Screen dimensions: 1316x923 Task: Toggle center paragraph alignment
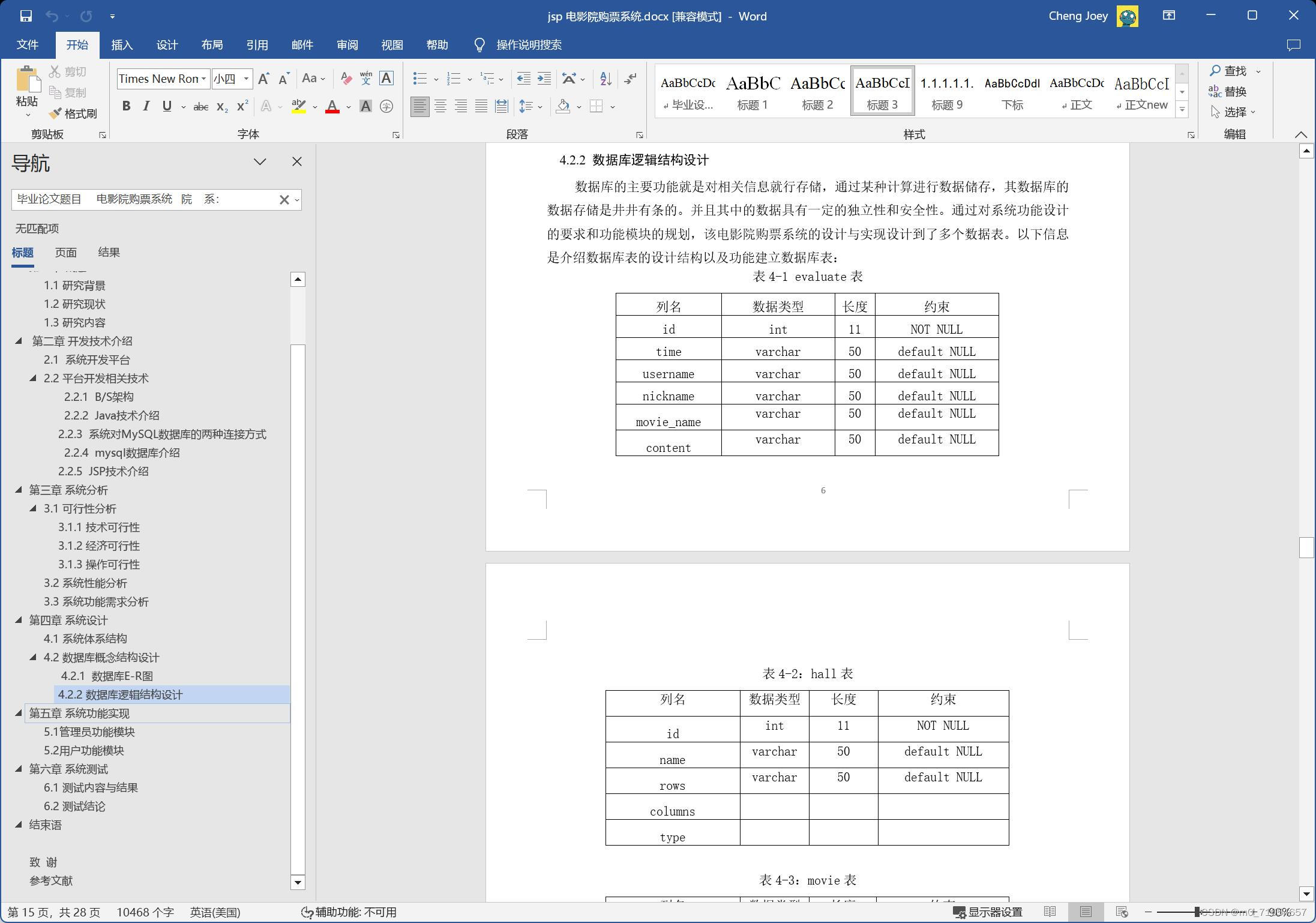point(440,107)
